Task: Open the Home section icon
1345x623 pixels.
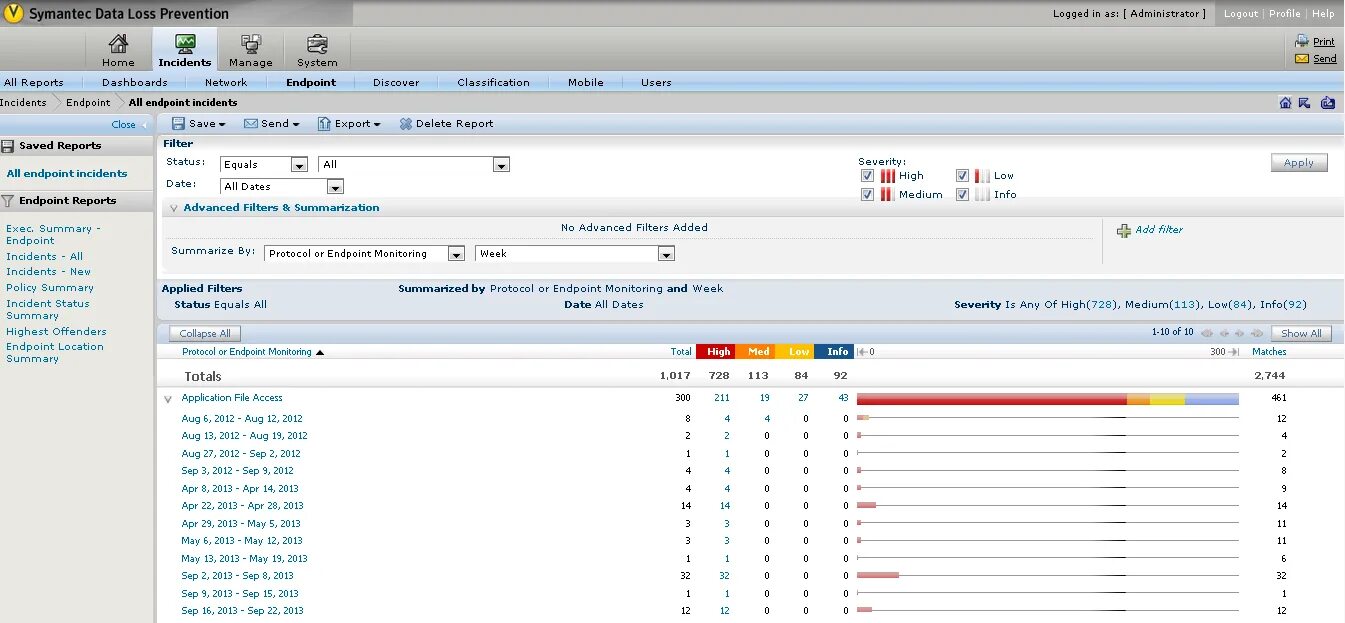Action: click(118, 44)
